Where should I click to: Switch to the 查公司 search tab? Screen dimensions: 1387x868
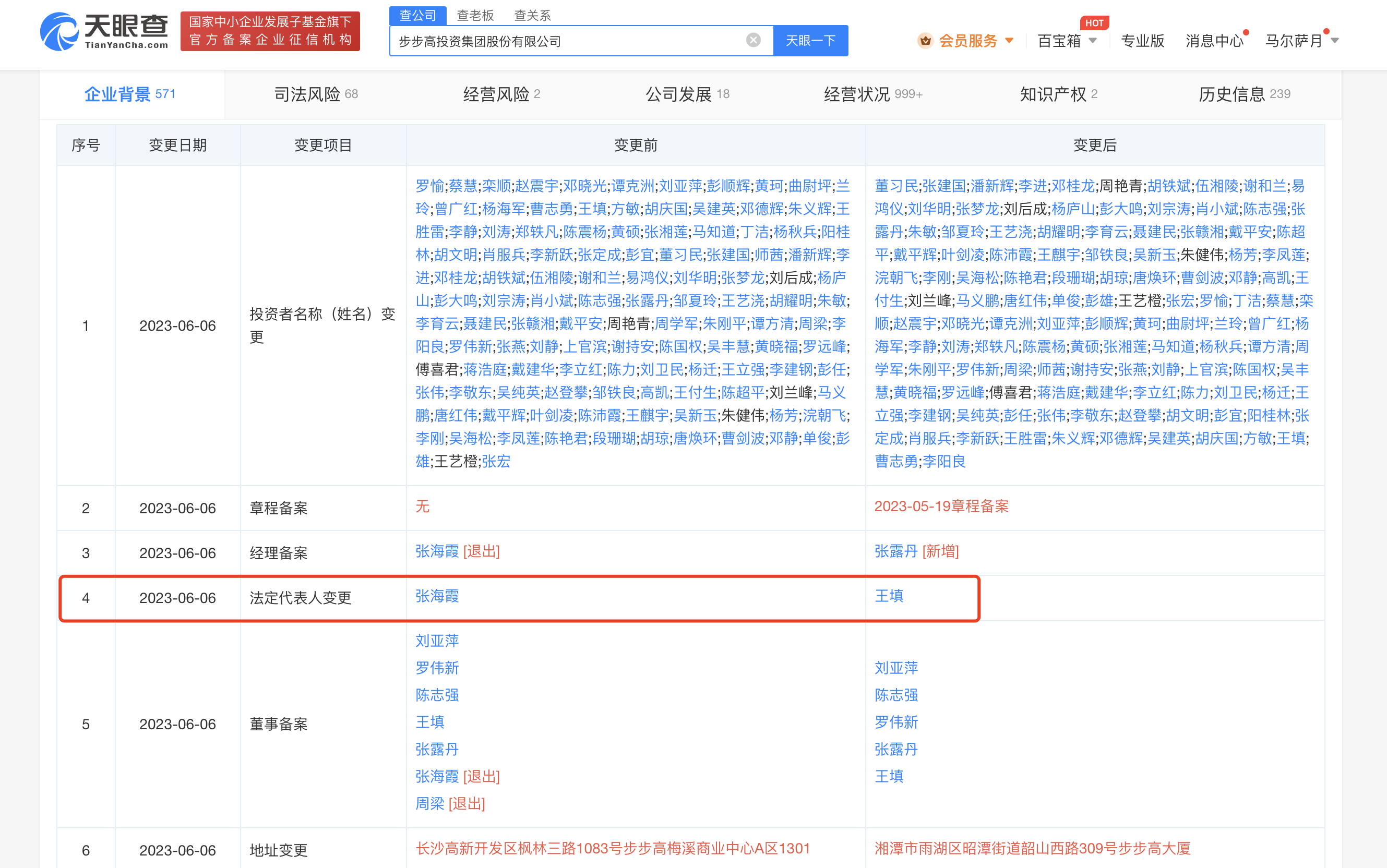417,16
